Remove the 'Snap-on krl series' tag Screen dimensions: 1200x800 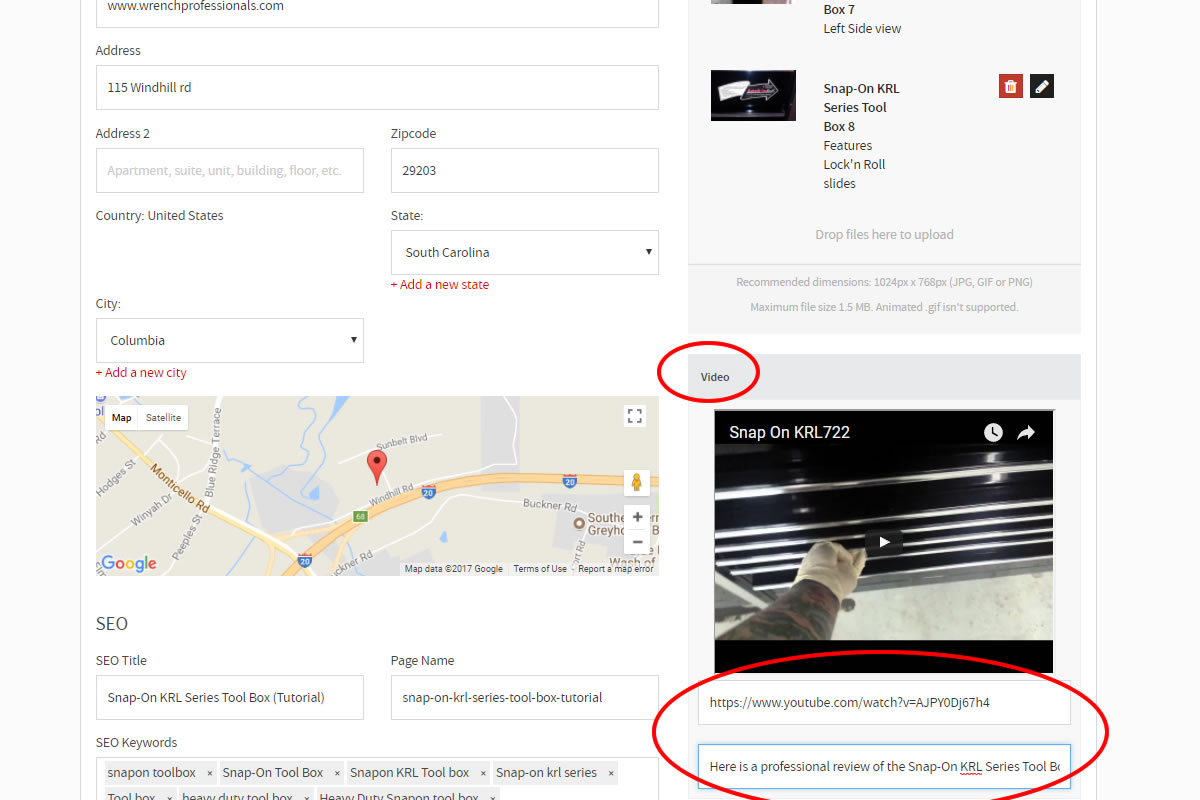coord(610,773)
